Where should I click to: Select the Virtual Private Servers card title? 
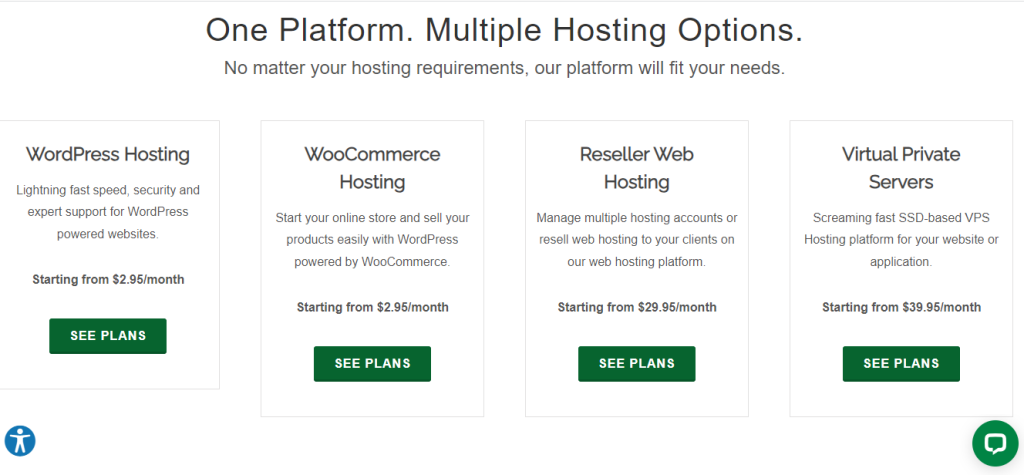point(901,168)
